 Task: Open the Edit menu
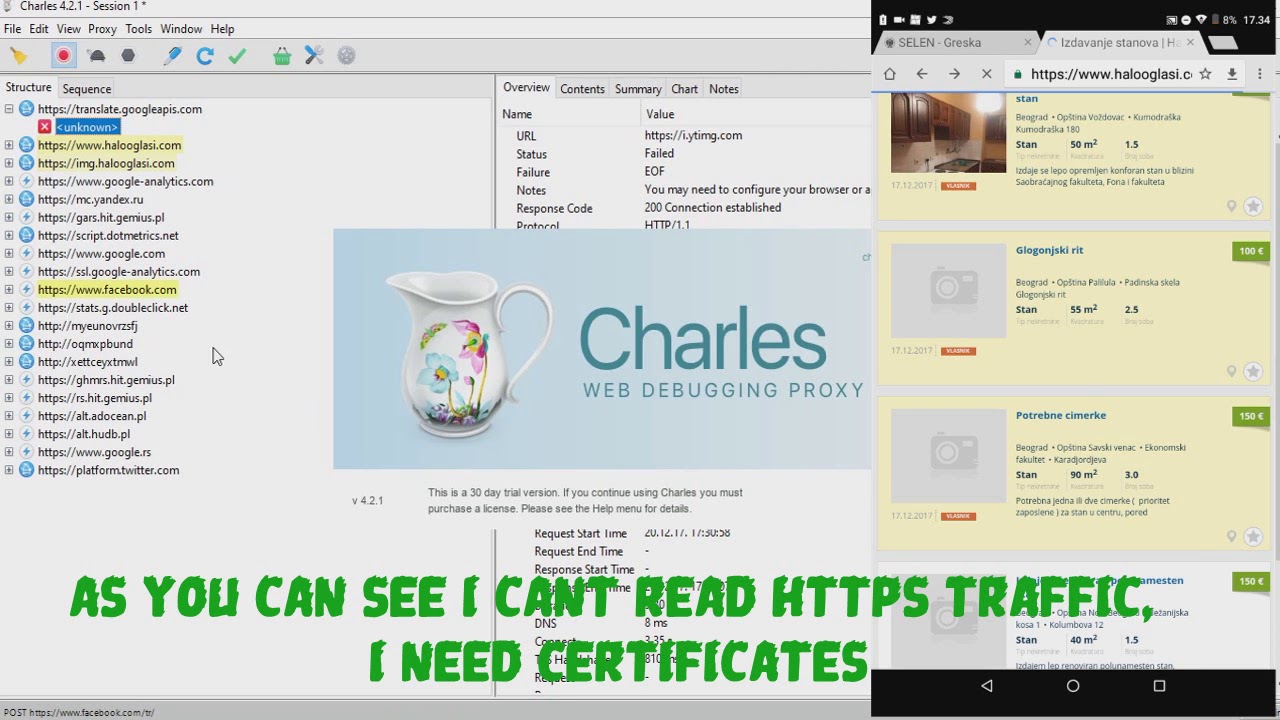[x=39, y=29]
